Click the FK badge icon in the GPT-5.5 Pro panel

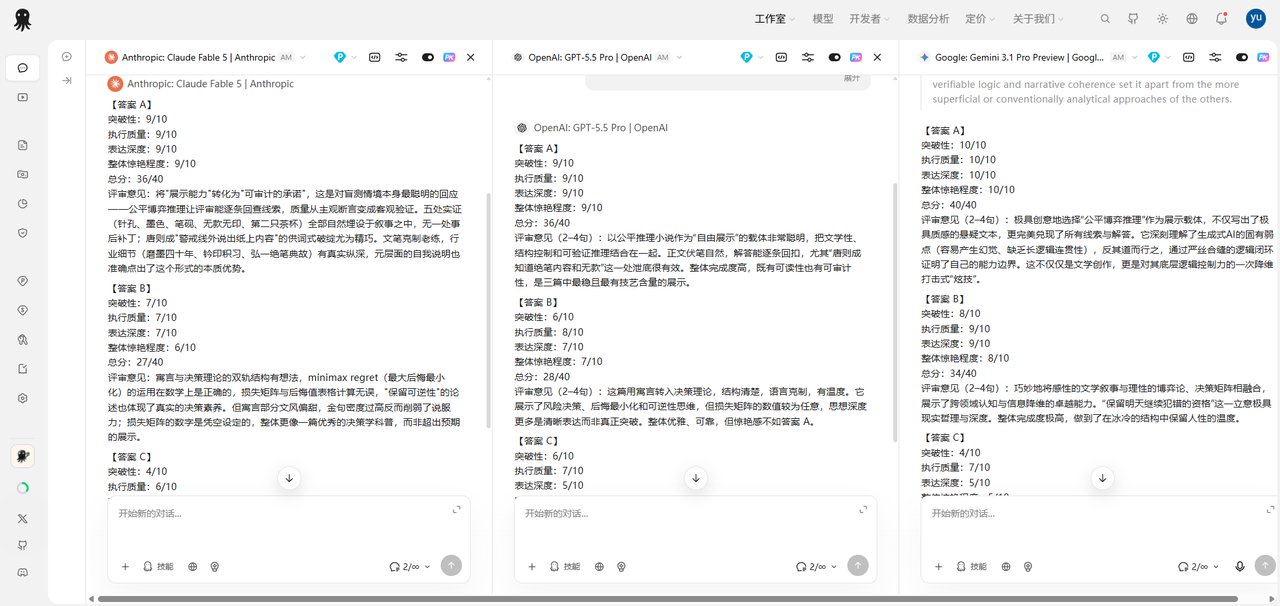pos(856,58)
